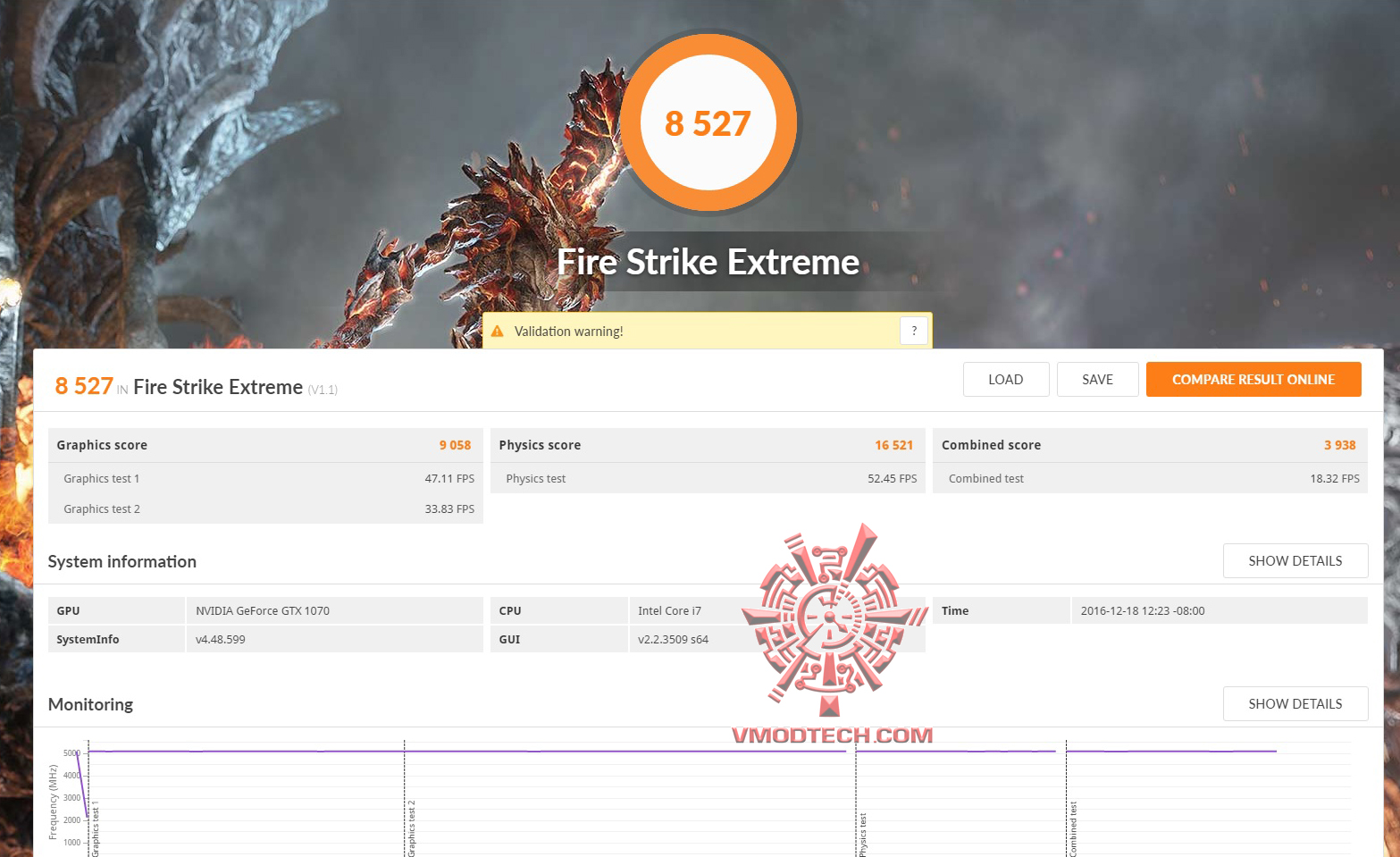
Task: Select the Graphics score label
Action: click(x=102, y=445)
